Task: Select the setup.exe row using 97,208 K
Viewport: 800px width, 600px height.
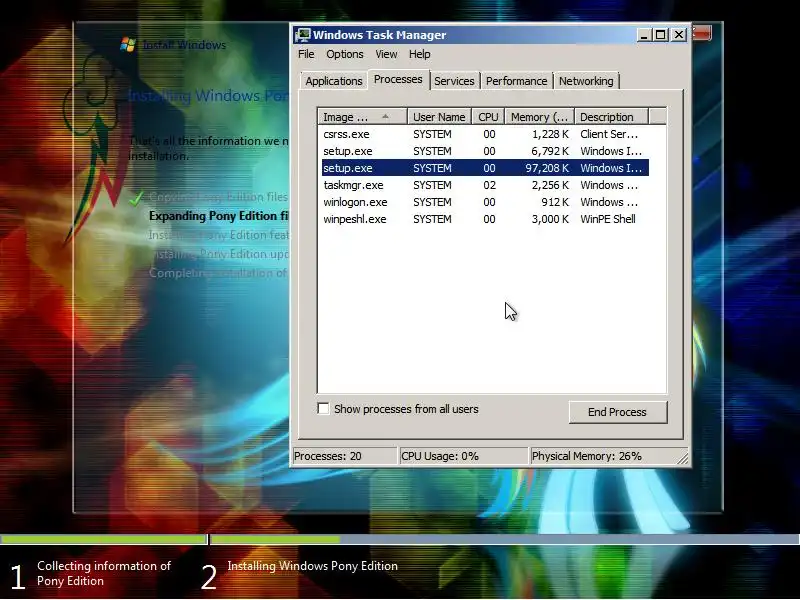Action: click(x=485, y=168)
